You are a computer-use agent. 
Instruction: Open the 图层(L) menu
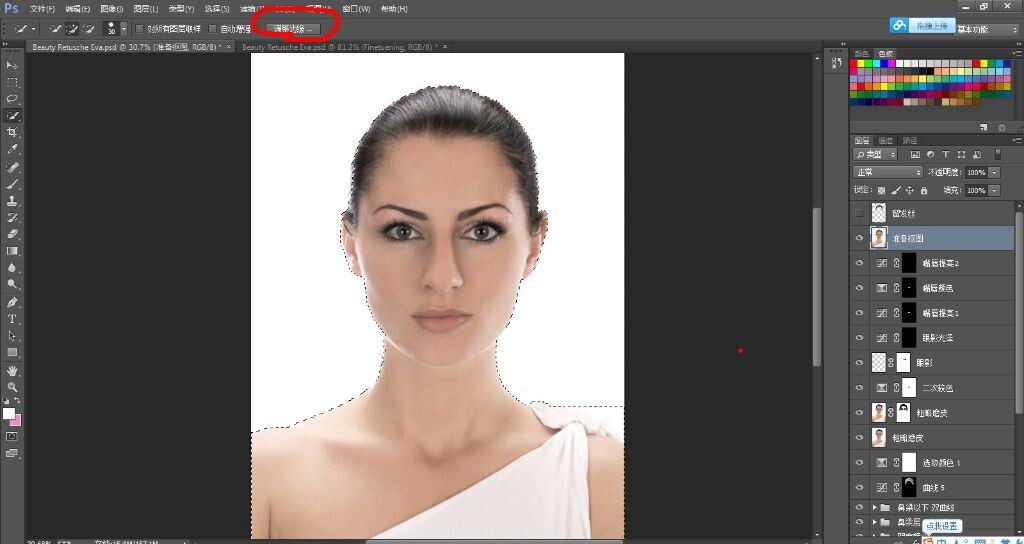click(146, 8)
